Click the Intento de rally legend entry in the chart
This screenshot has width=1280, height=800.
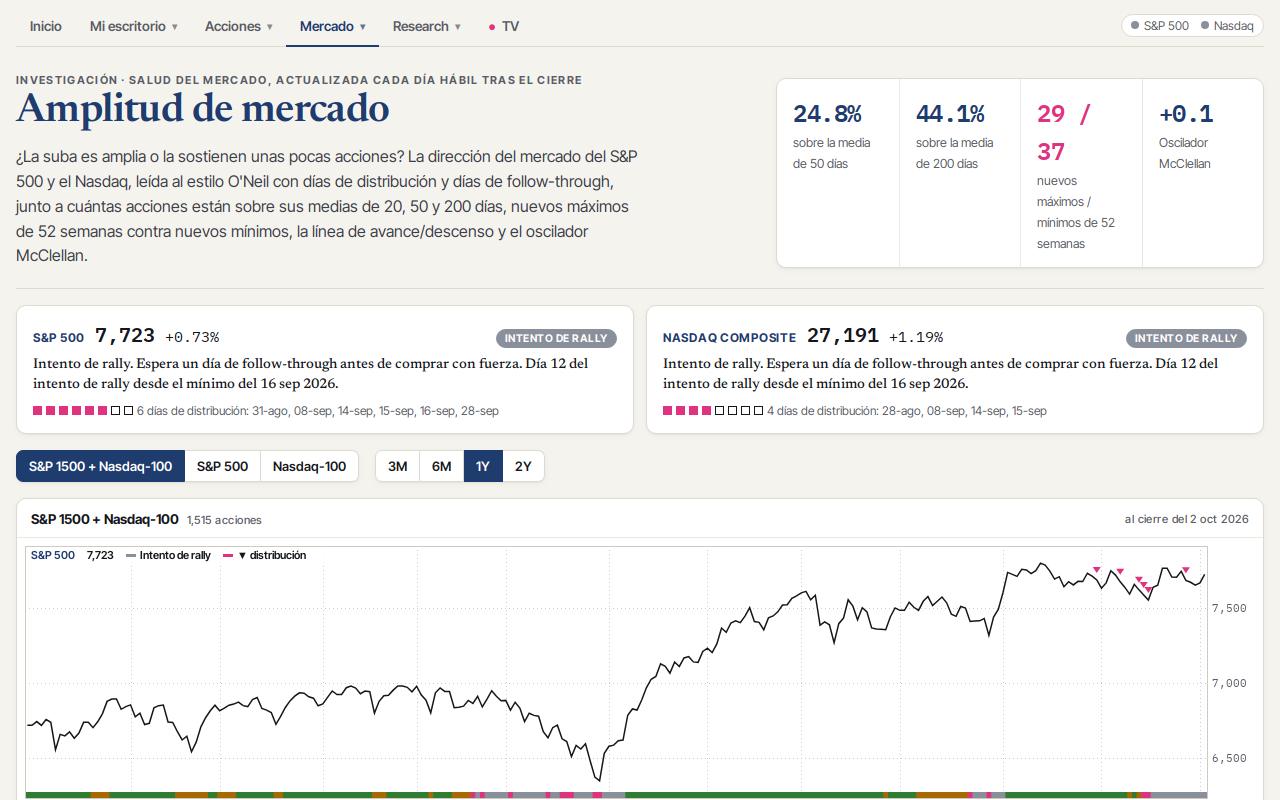[168, 555]
